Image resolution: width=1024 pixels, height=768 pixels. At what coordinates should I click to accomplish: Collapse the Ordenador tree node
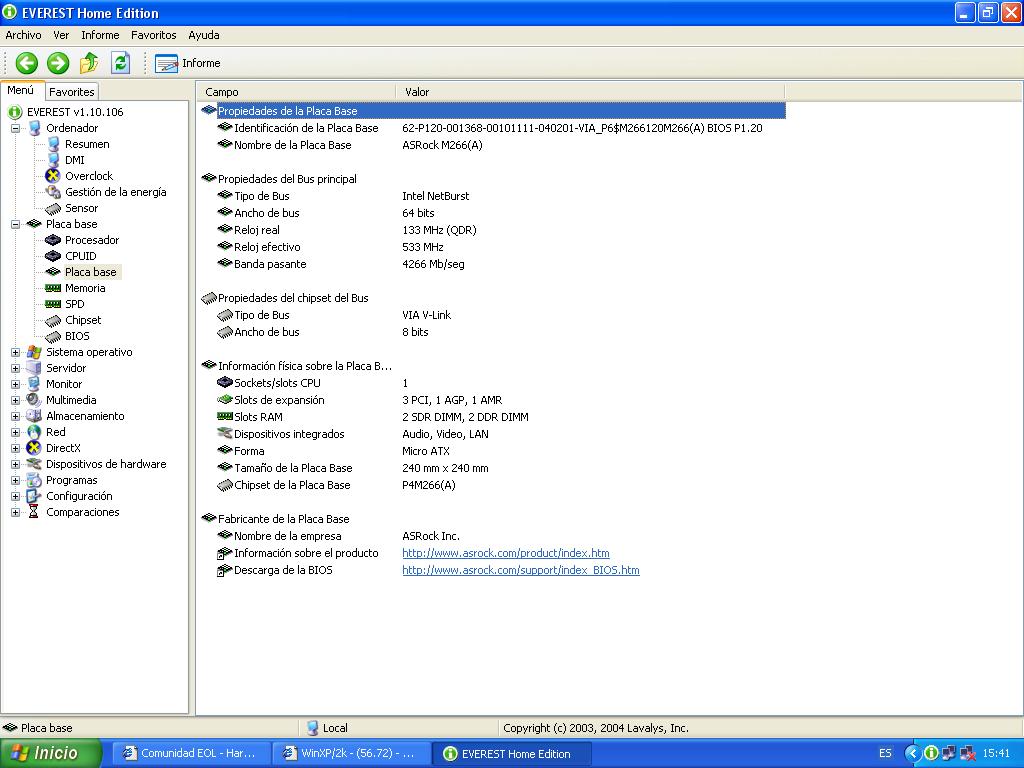point(16,129)
